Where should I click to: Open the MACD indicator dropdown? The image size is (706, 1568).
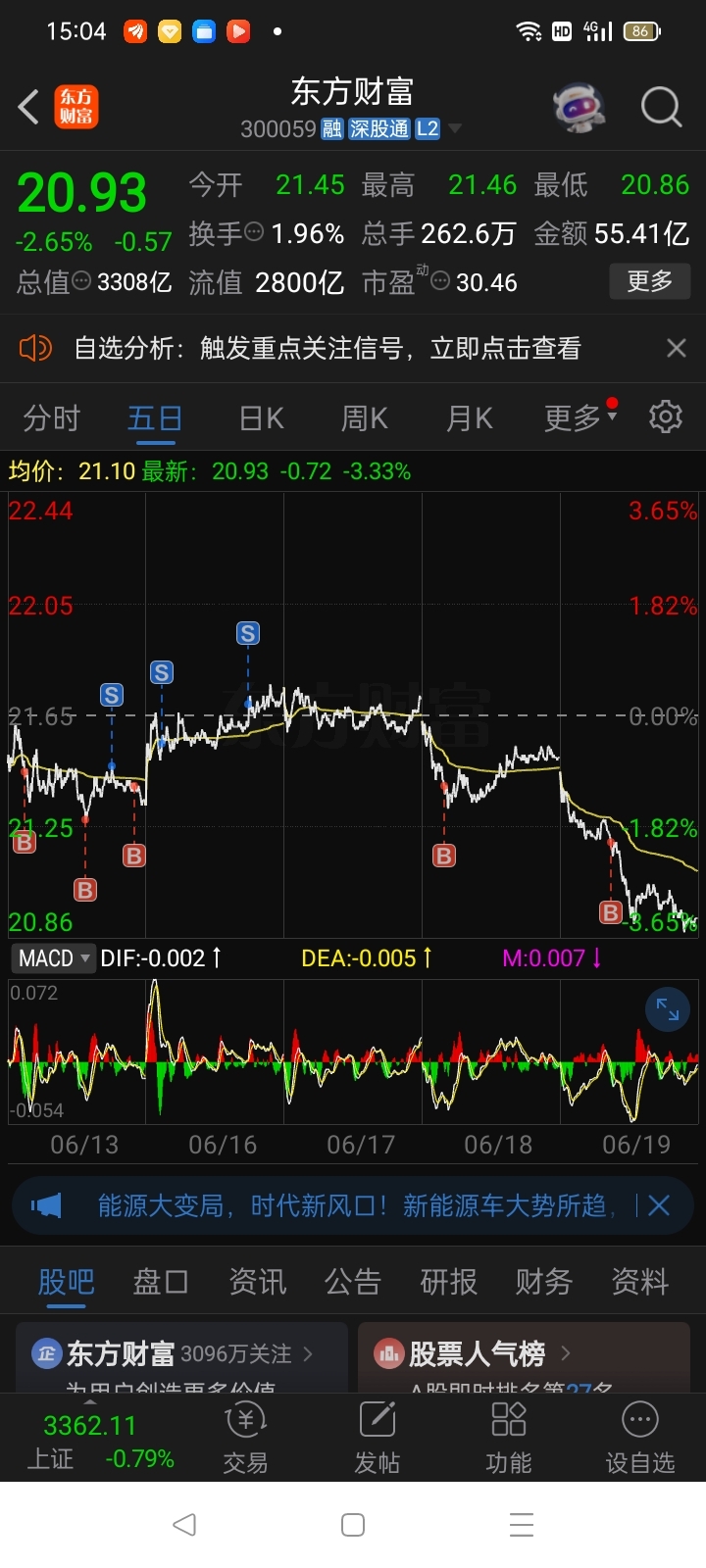coord(54,957)
